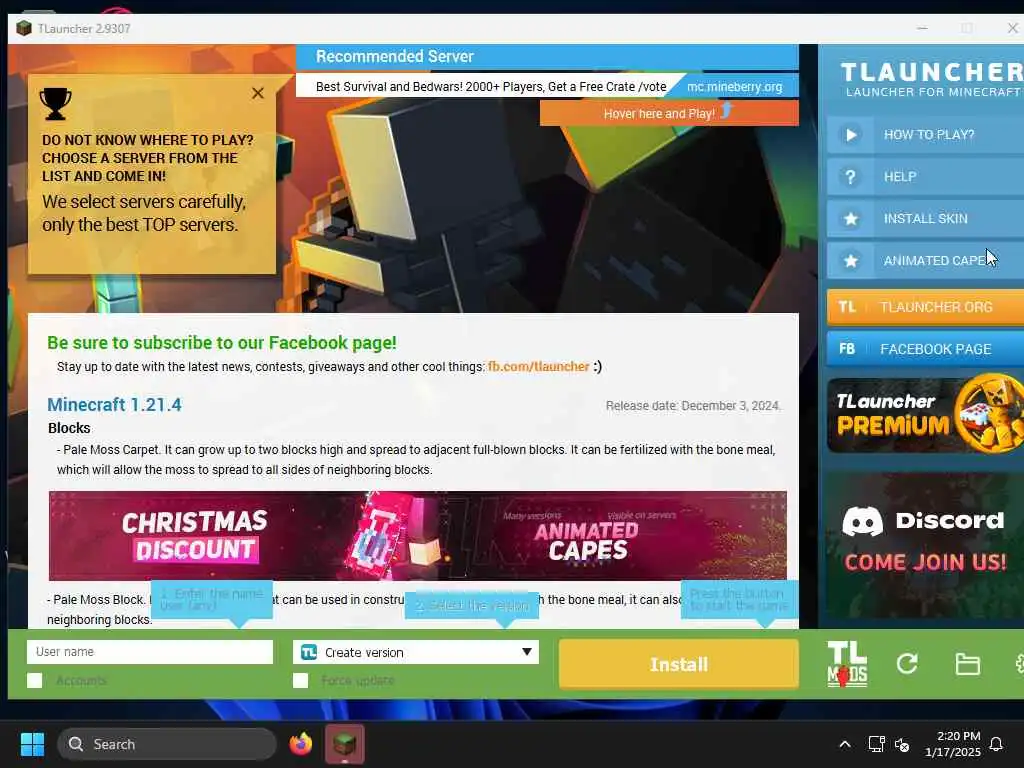The image size is (1024, 768).
Task: Click the TLauncher Premium banner
Action: (925, 414)
